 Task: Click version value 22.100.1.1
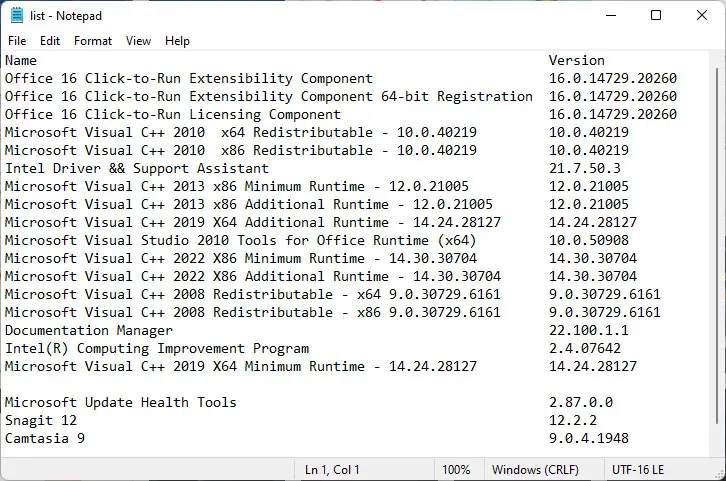(589, 331)
